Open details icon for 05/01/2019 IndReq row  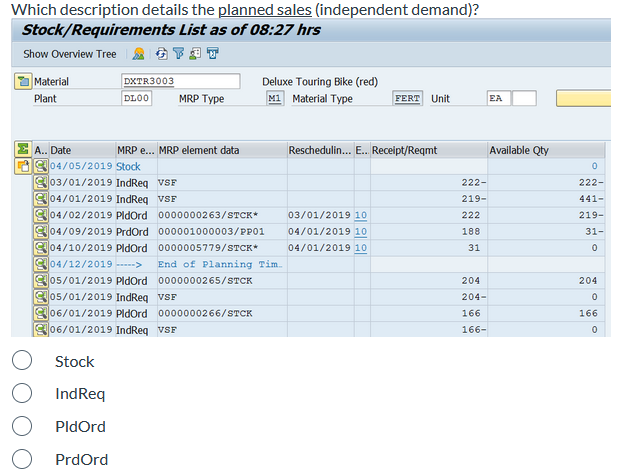40,297
